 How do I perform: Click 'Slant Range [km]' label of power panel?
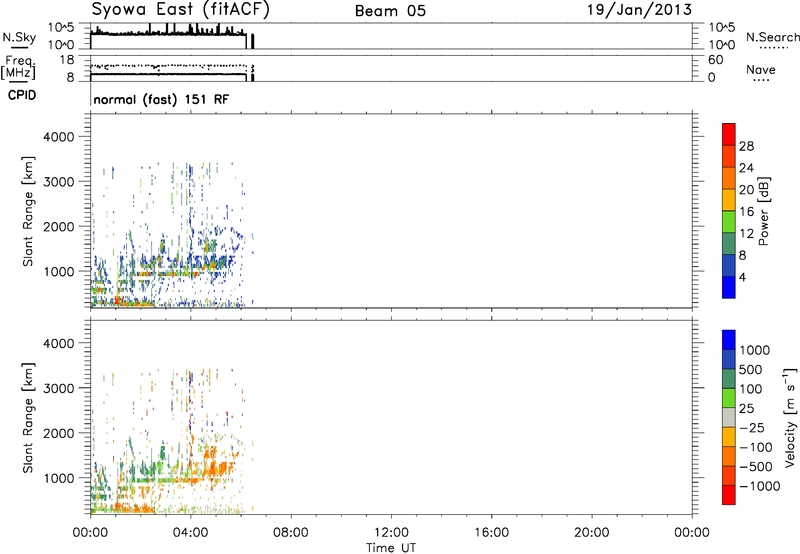tap(28, 211)
